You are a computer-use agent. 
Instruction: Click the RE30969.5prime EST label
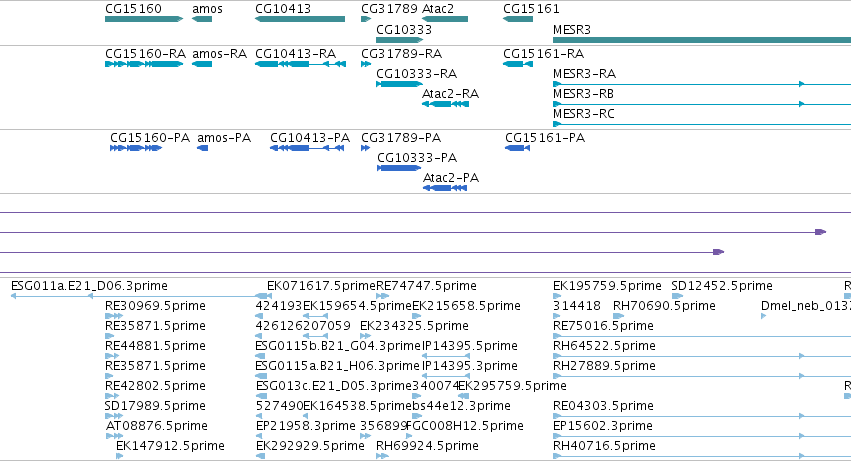155,306
